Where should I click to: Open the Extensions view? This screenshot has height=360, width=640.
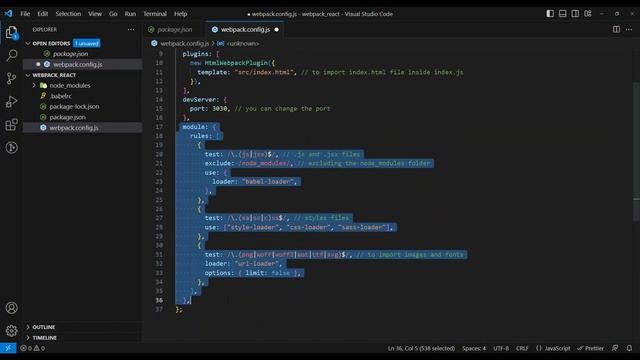11,124
